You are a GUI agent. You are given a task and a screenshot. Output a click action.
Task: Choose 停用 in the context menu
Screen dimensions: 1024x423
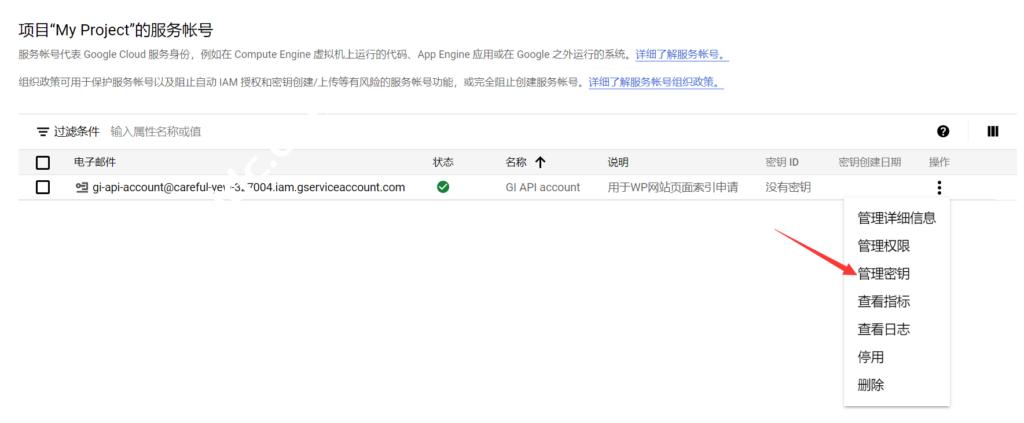tap(871, 357)
